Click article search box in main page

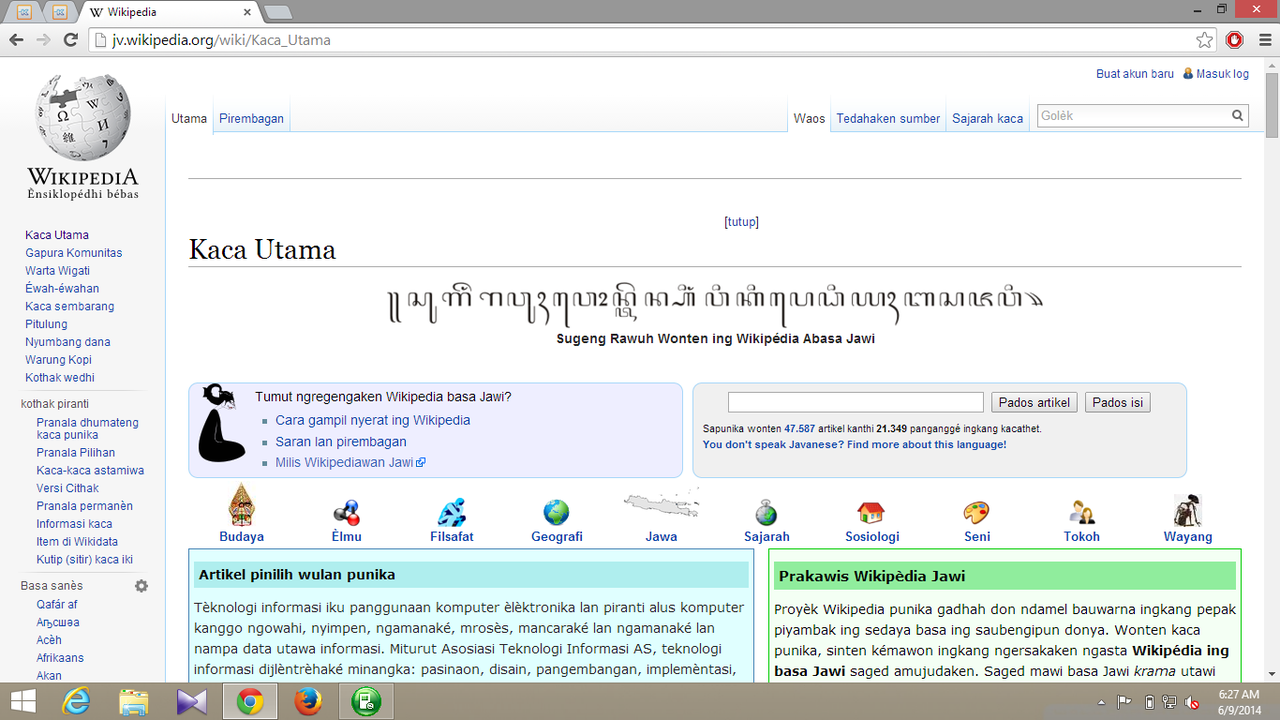[x=855, y=402]
